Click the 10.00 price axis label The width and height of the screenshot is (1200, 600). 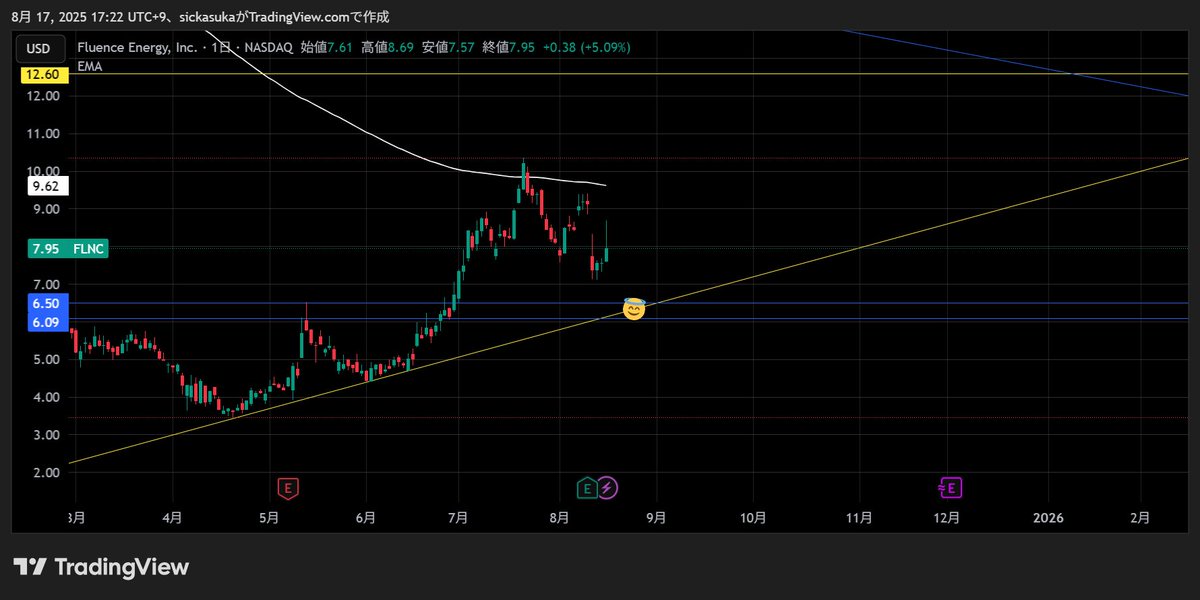[45, 171]
